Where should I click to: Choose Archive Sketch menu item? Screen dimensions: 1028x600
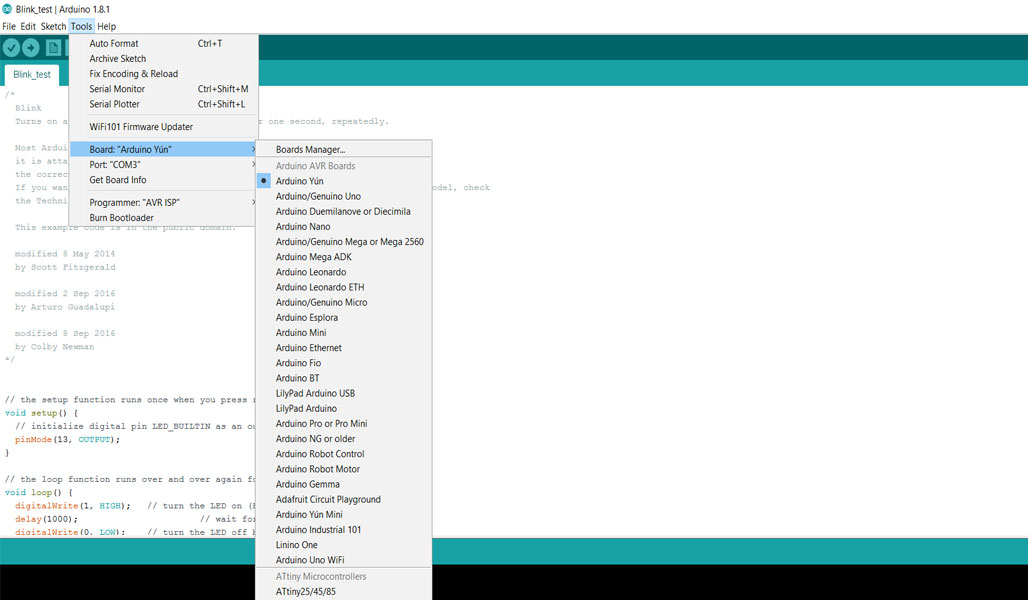(x=163, y=58)
